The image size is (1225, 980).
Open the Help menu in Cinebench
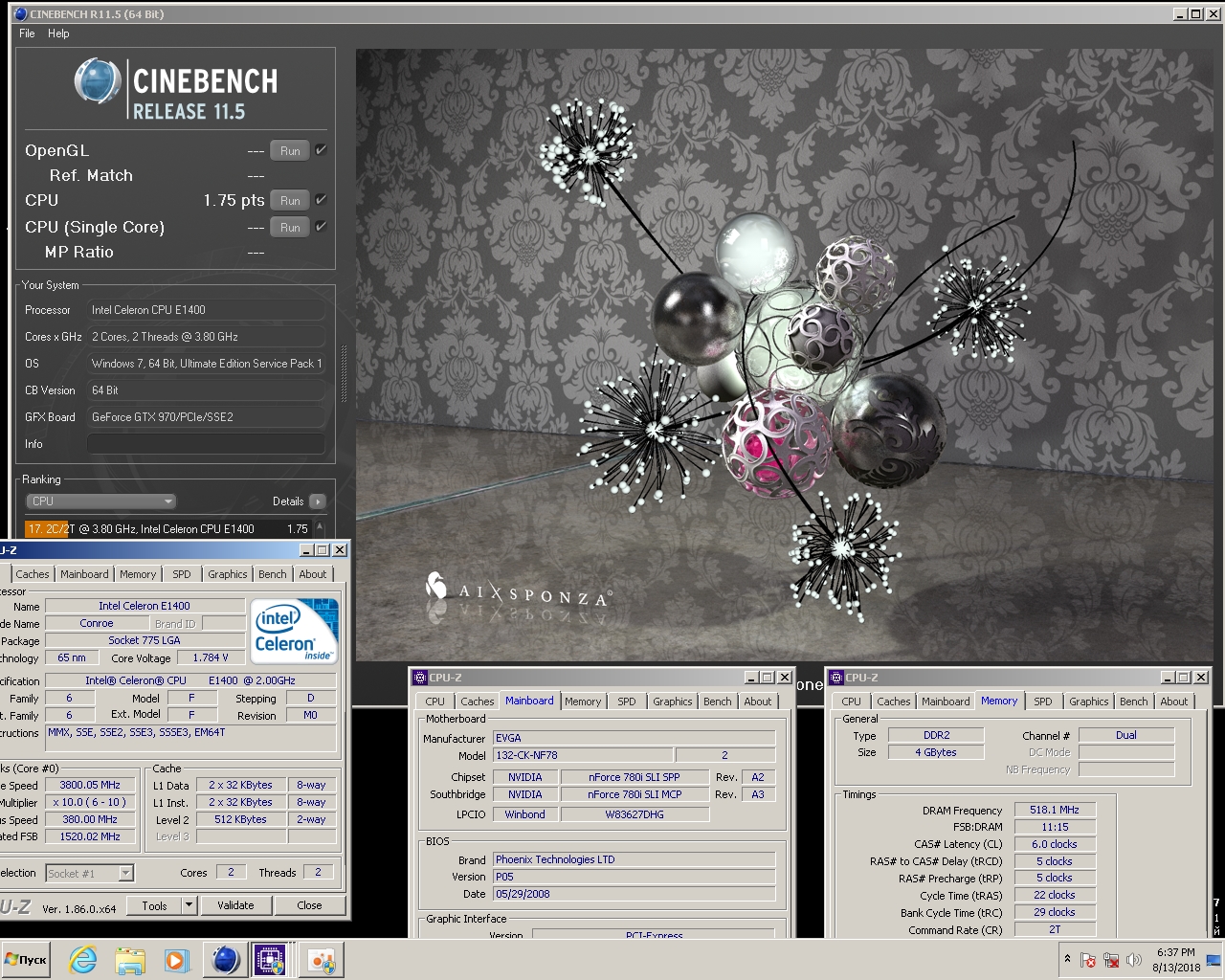[58, 33]
